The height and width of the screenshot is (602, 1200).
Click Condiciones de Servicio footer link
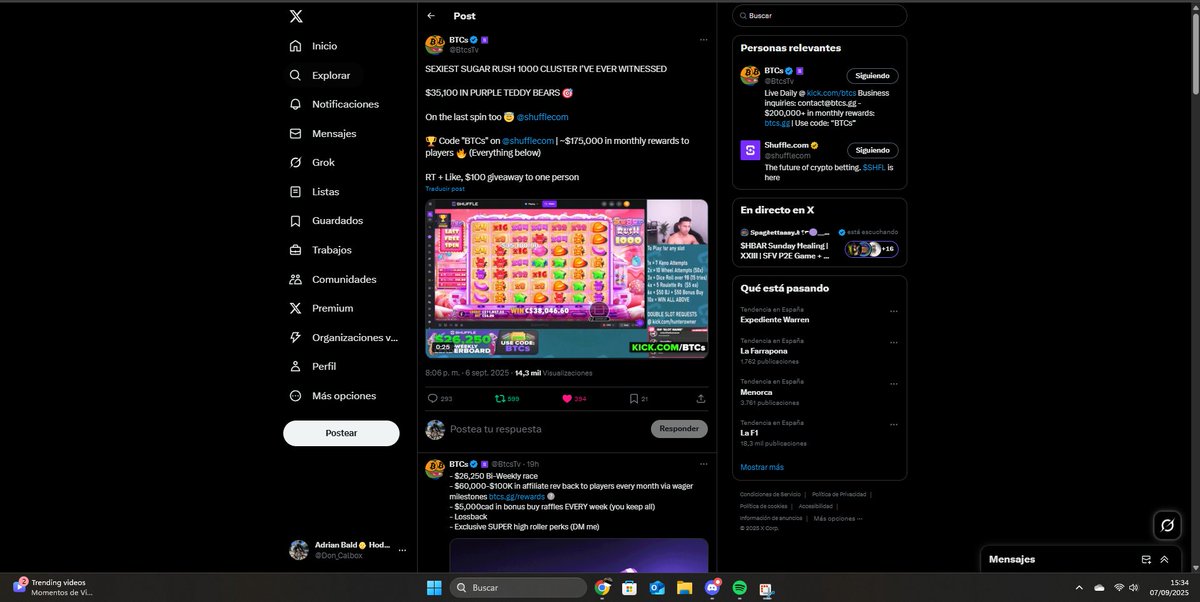pyautogui.click(x=771, y=494)
